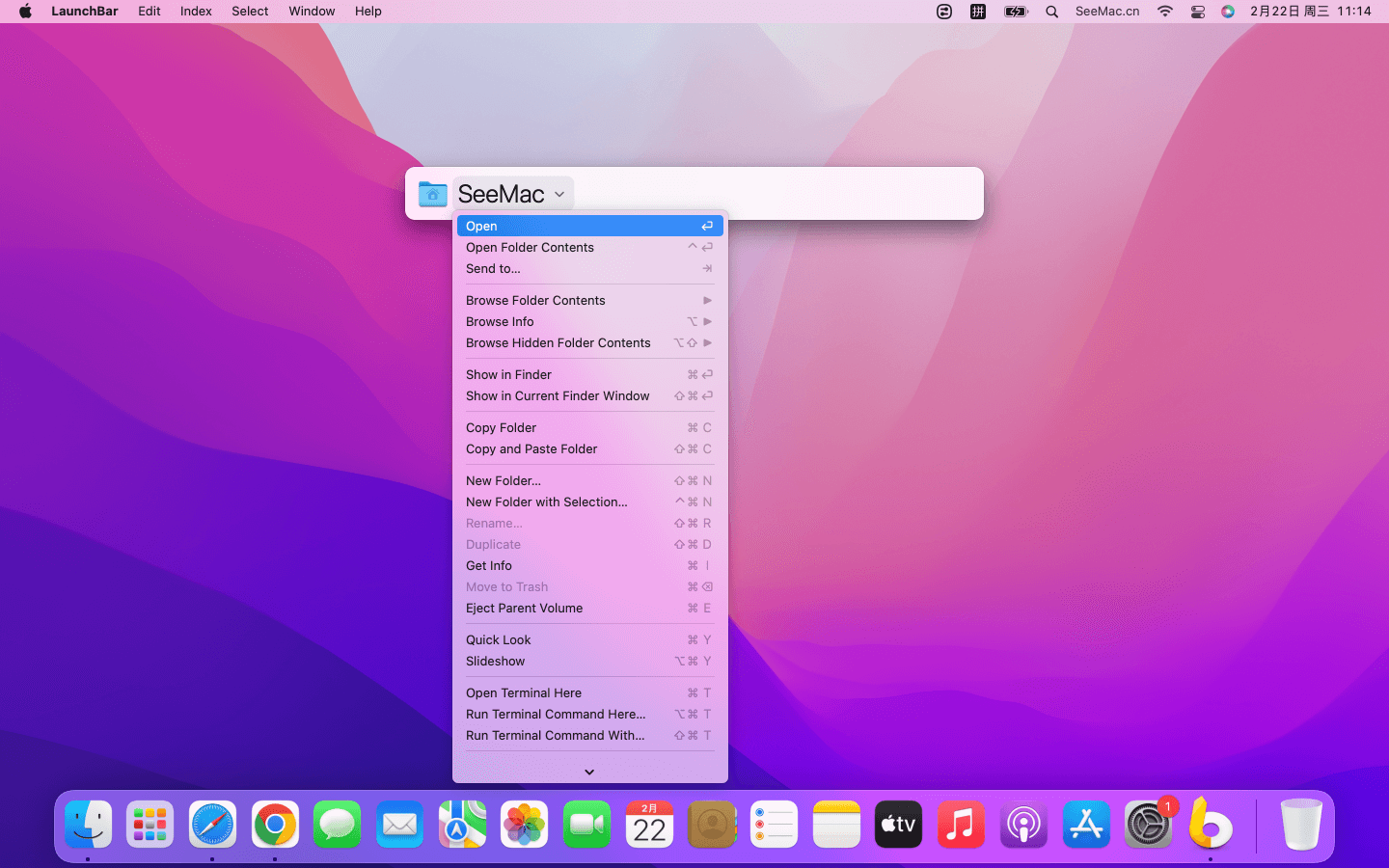Screen dimensions: 1389x868
Task: Expand Browse Folder Contents submenu
Action: tap(707, 301)
